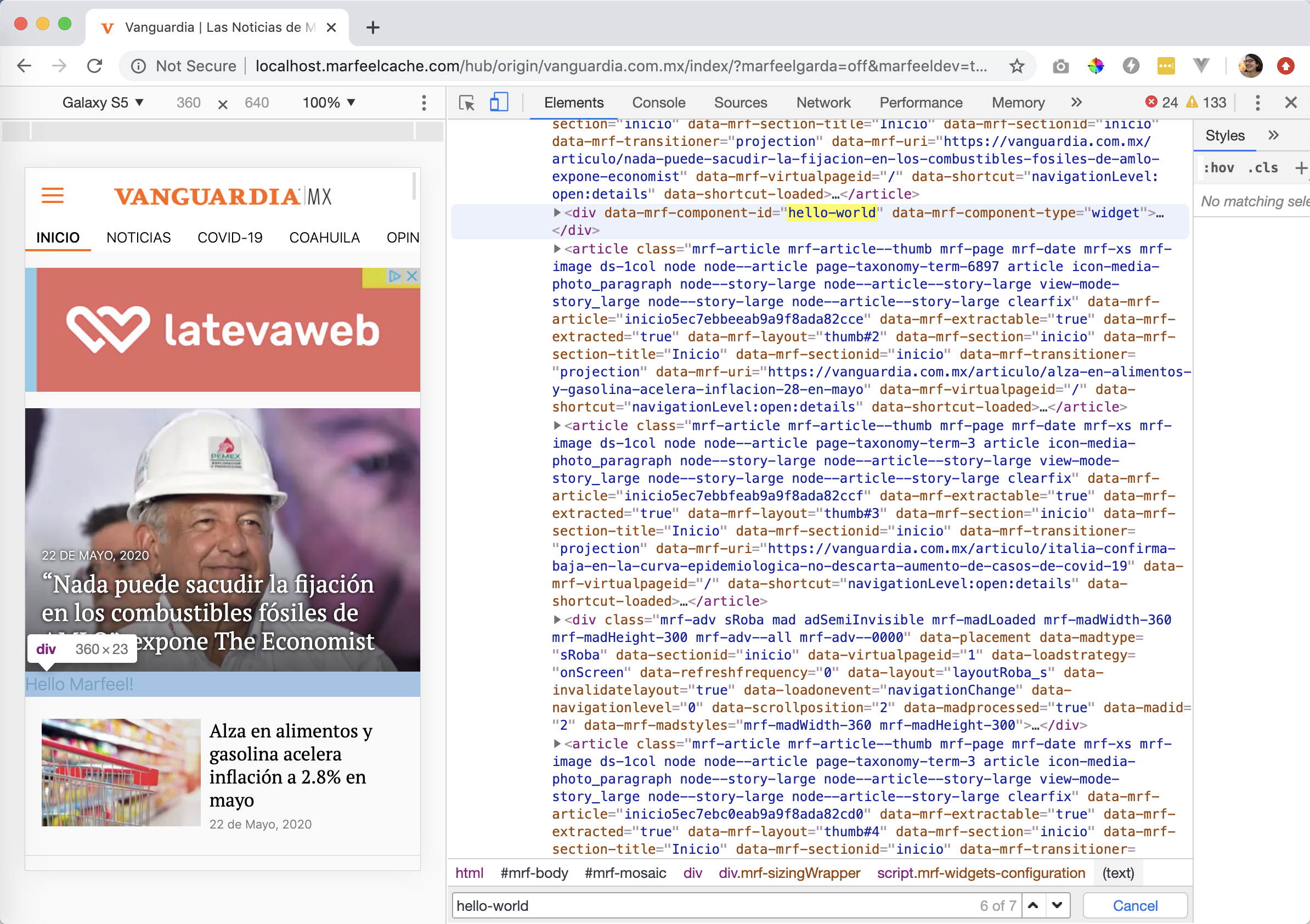Viewport: 1310px width, 924px height.
Task: Expand the hello-world div node
Action: [557, 213]
